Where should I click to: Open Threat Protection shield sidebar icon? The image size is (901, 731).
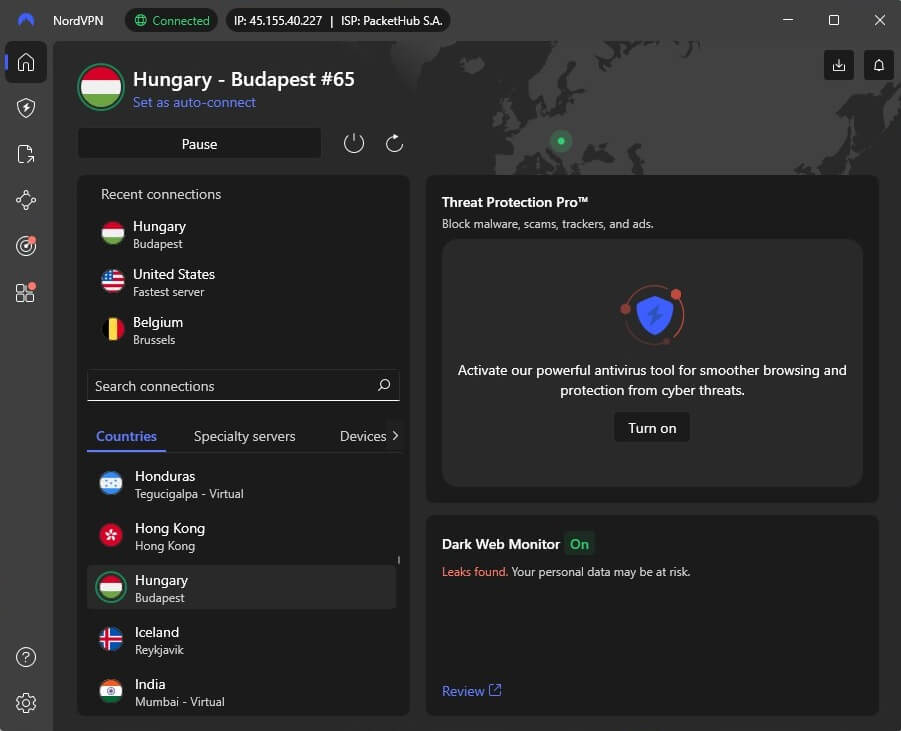point(26,108)
